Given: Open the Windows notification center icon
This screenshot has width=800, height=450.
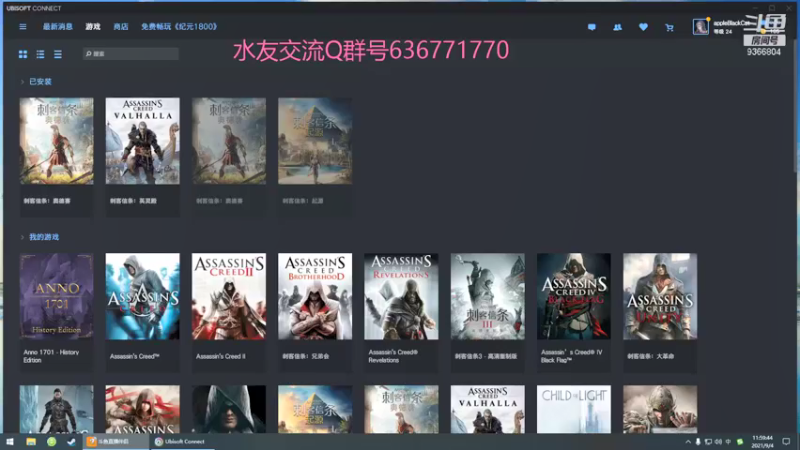Looking at the screenshot, I should pos(786,442).
